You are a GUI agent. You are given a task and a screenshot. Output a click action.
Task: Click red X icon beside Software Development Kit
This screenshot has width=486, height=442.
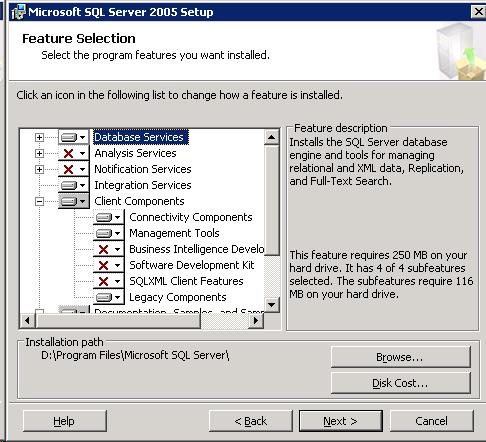[x=104, y=265]
